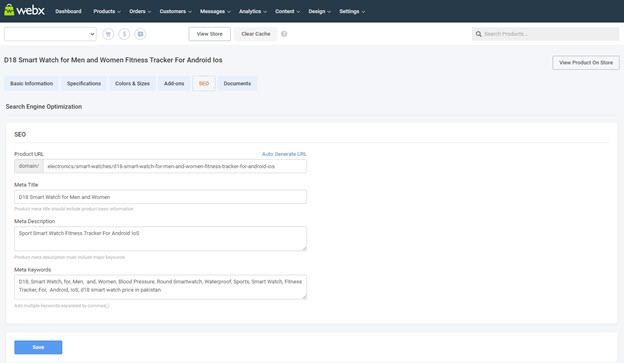Click the product title heading text
This screenshot has height=363, width=624.
pyautogui.click(x=113, y=60)
